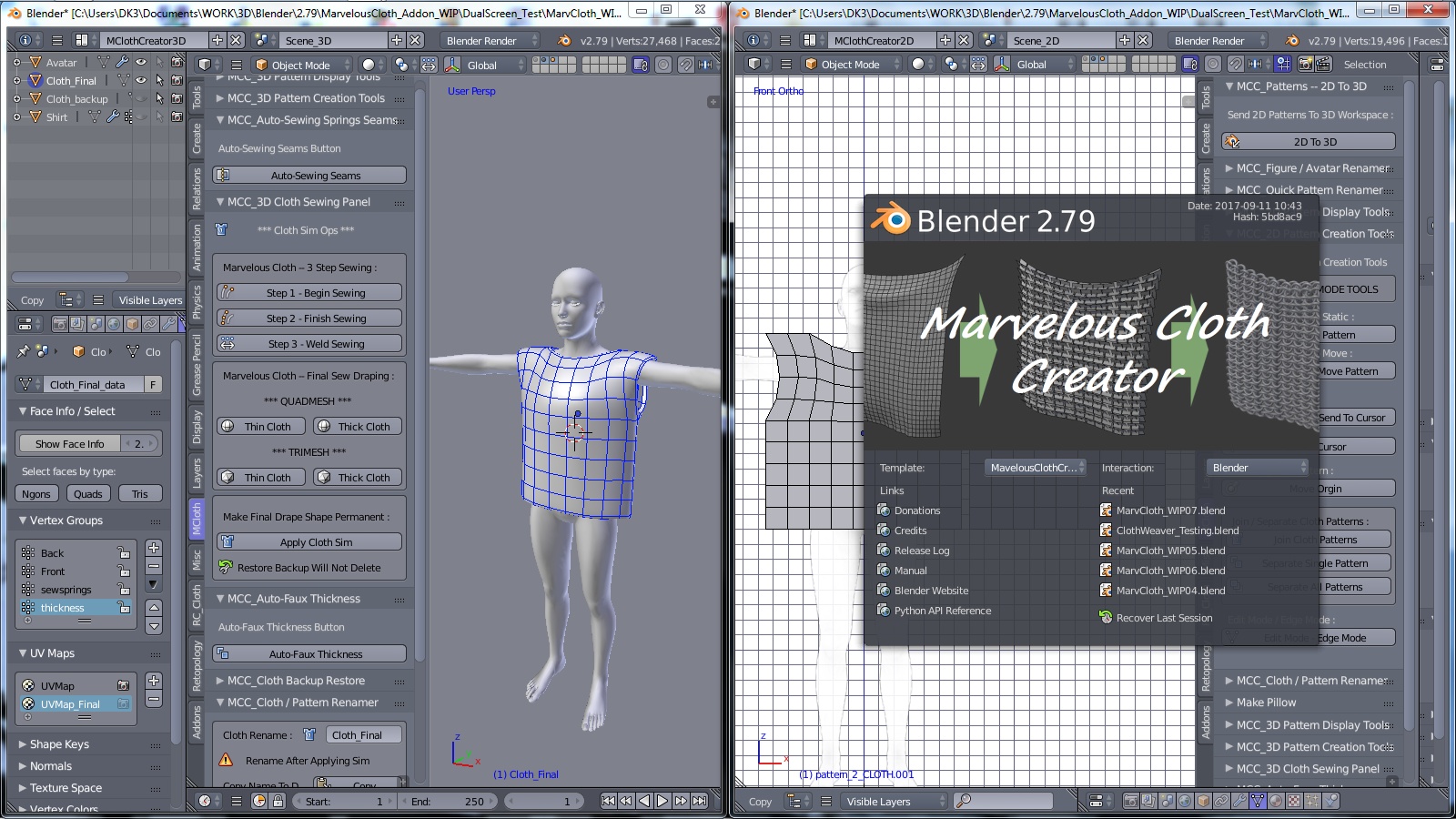Click the Cloth_Final rename text field

[363, 735]
